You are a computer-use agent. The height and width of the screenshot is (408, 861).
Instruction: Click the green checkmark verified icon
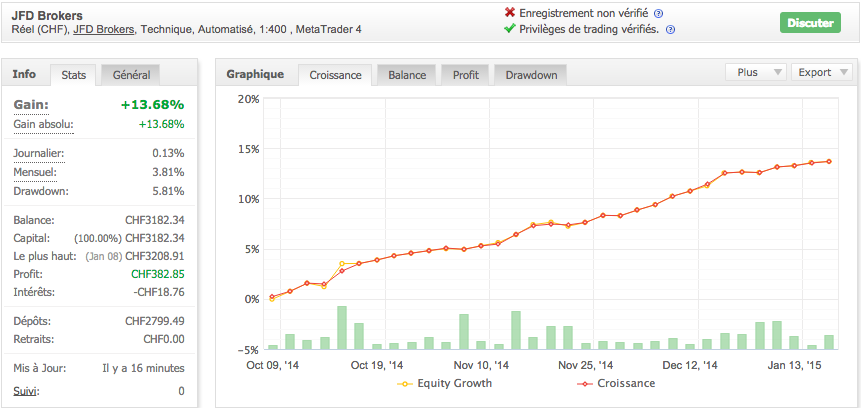coord(510,29)
